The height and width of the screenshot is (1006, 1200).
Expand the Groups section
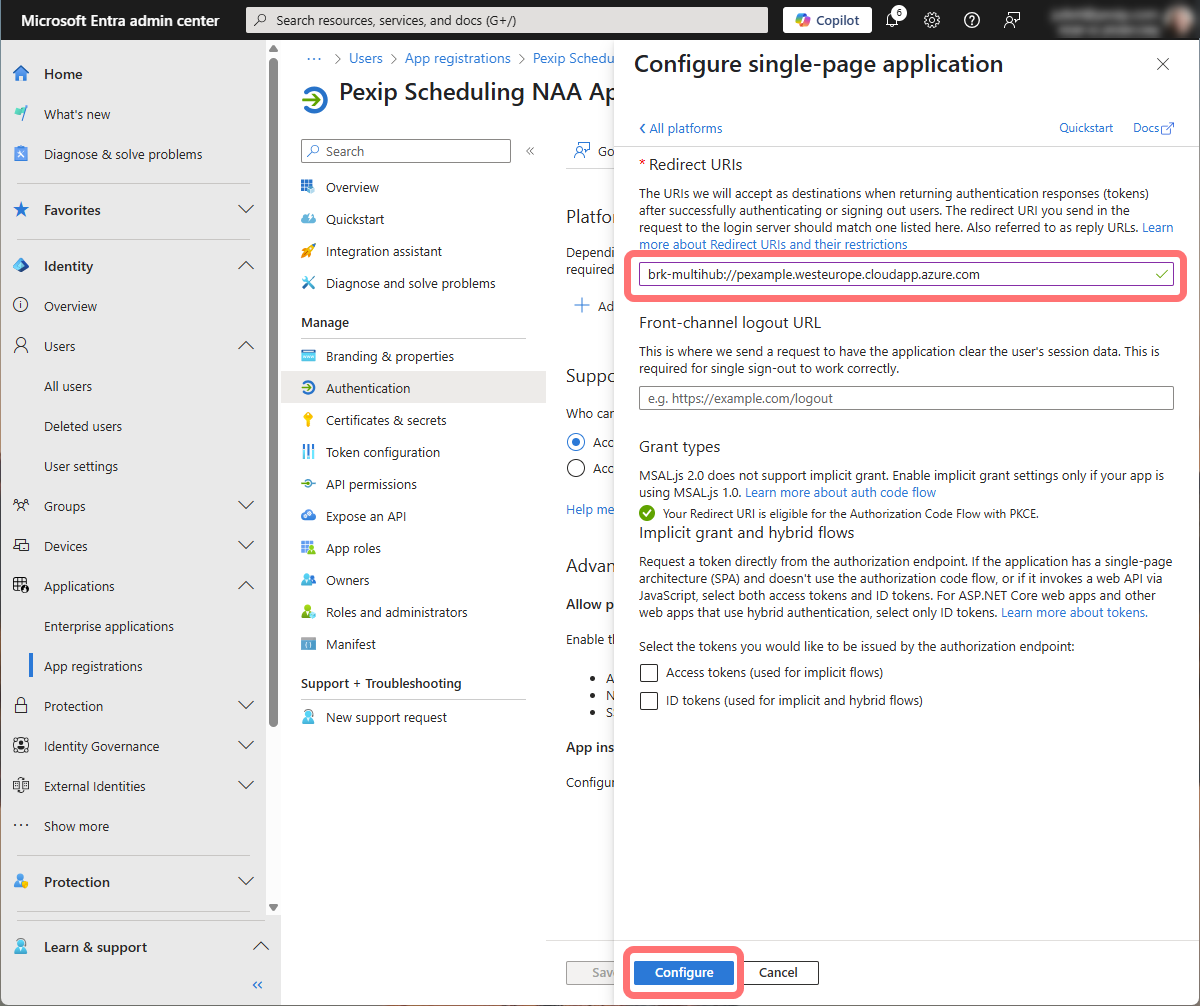coord(246,506)
